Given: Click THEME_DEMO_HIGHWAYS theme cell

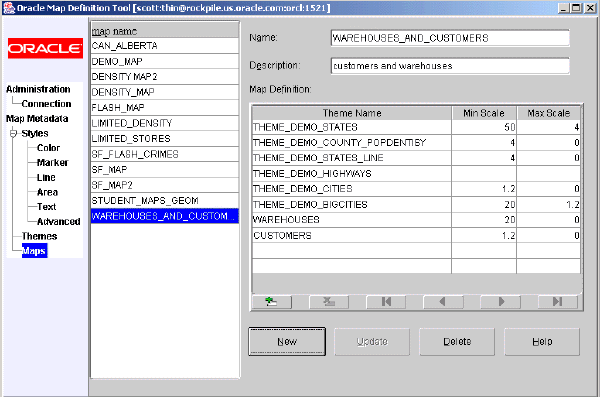Looking at the screenshot, I should (x=352, y=173).
